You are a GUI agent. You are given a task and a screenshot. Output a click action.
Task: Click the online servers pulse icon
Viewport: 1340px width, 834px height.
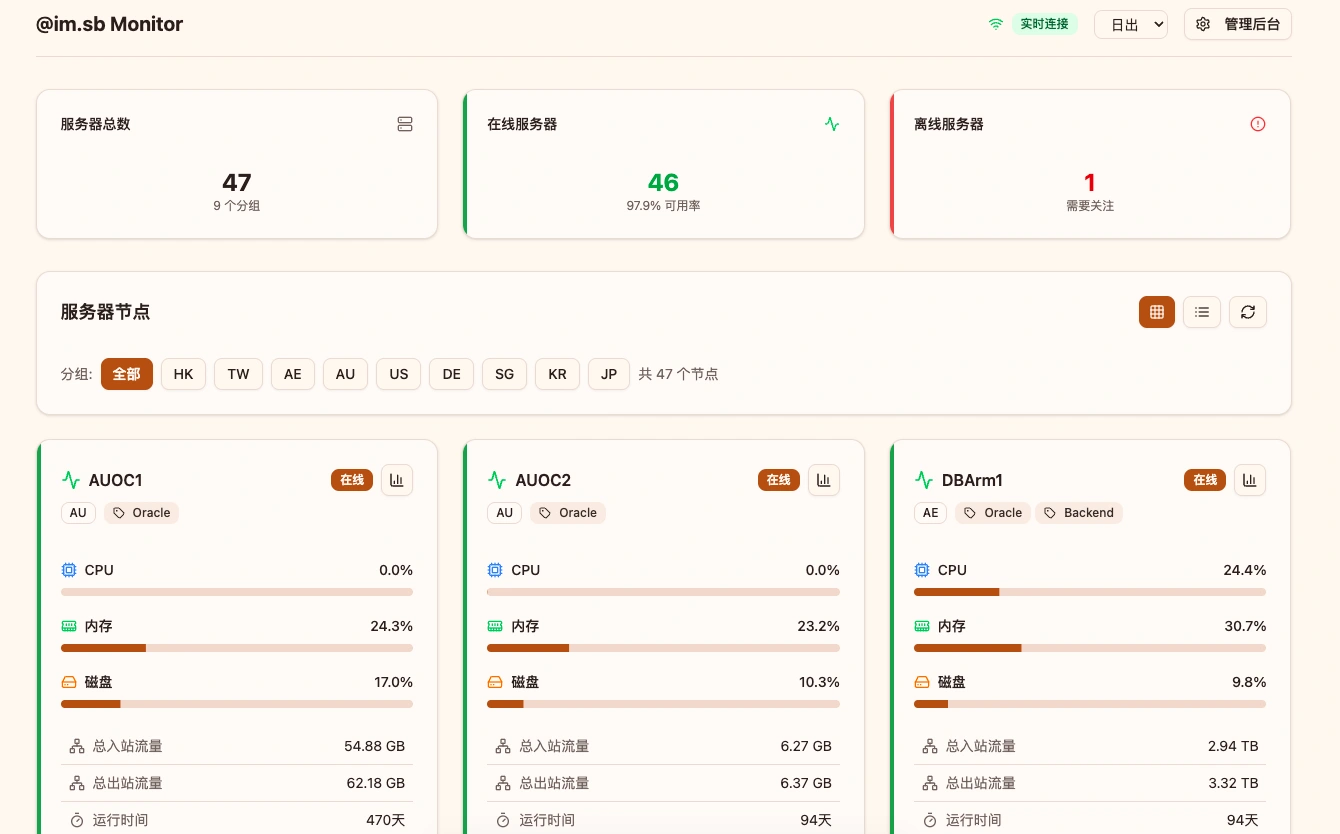point(832,124)
